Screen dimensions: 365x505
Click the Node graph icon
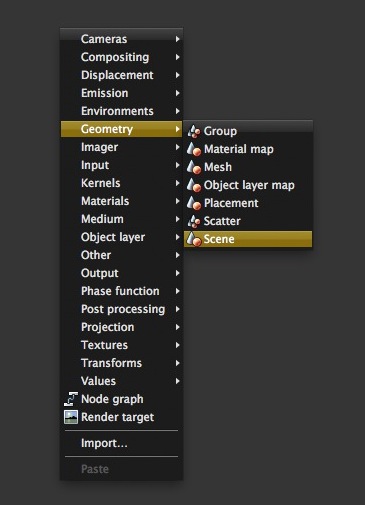[x=71, y=399]
